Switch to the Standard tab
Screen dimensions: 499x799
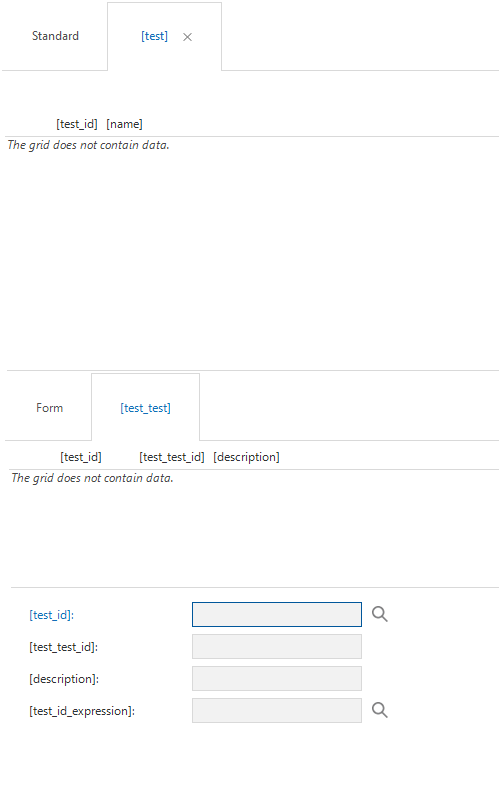point(55,36)
